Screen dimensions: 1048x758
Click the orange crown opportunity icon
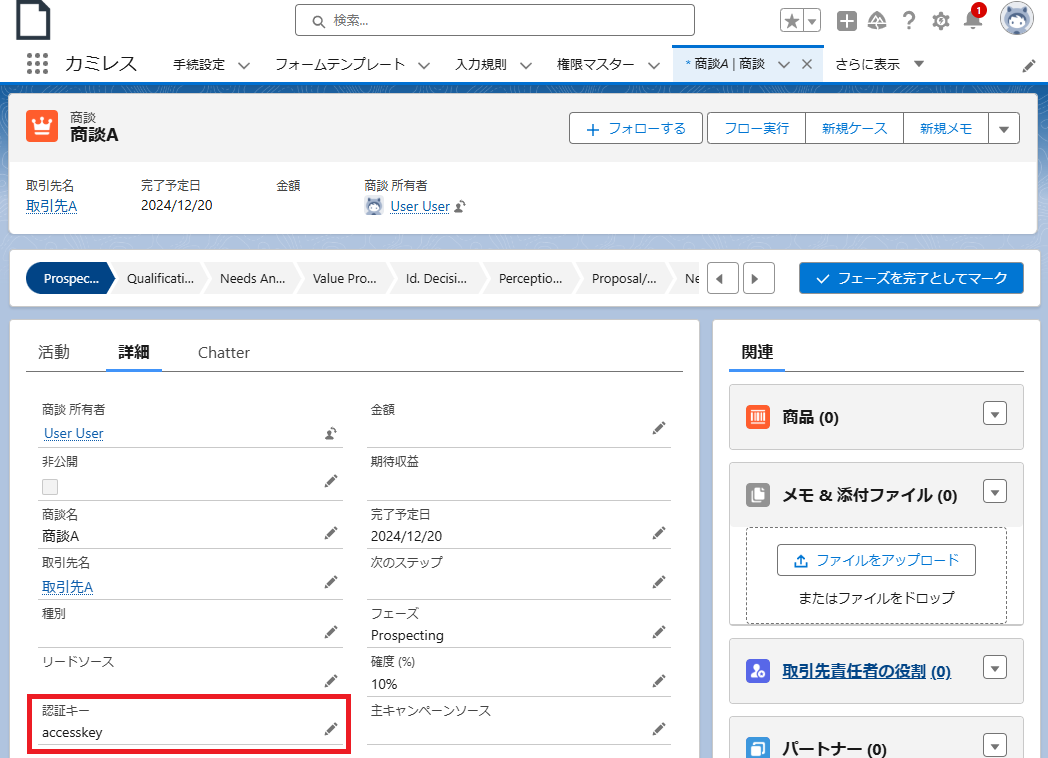(x=42, y=126)
